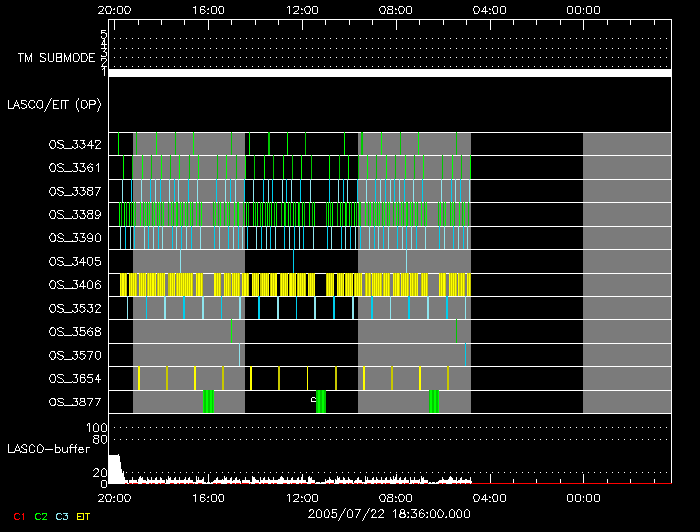Click the 2005/07/22 timestamp at bottom
The image size is (700, 532).
(387, 512)
